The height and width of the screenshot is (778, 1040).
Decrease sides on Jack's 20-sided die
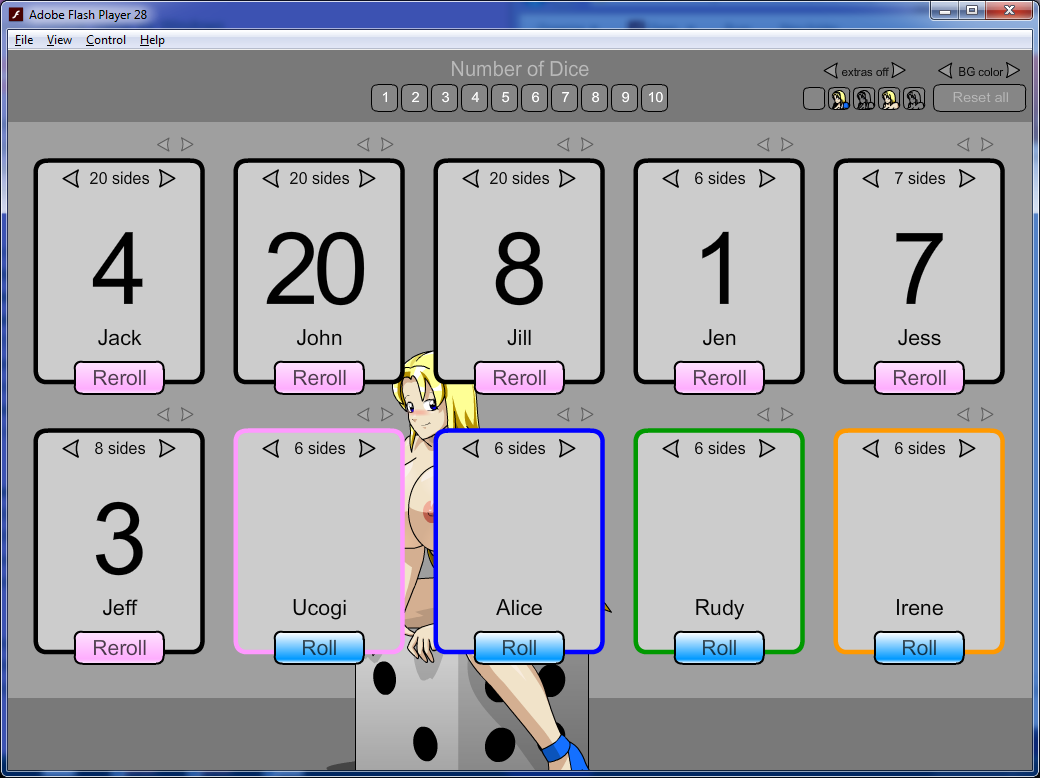click(71, 178)
